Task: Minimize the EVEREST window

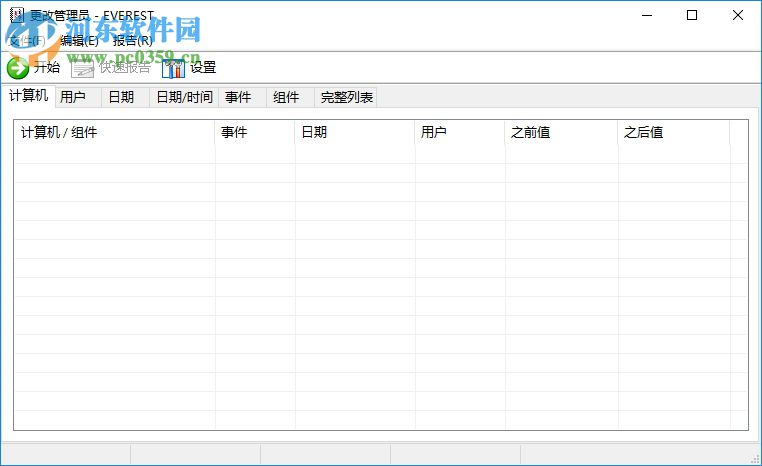Action: pyautogui.click(x=647, y=15)
